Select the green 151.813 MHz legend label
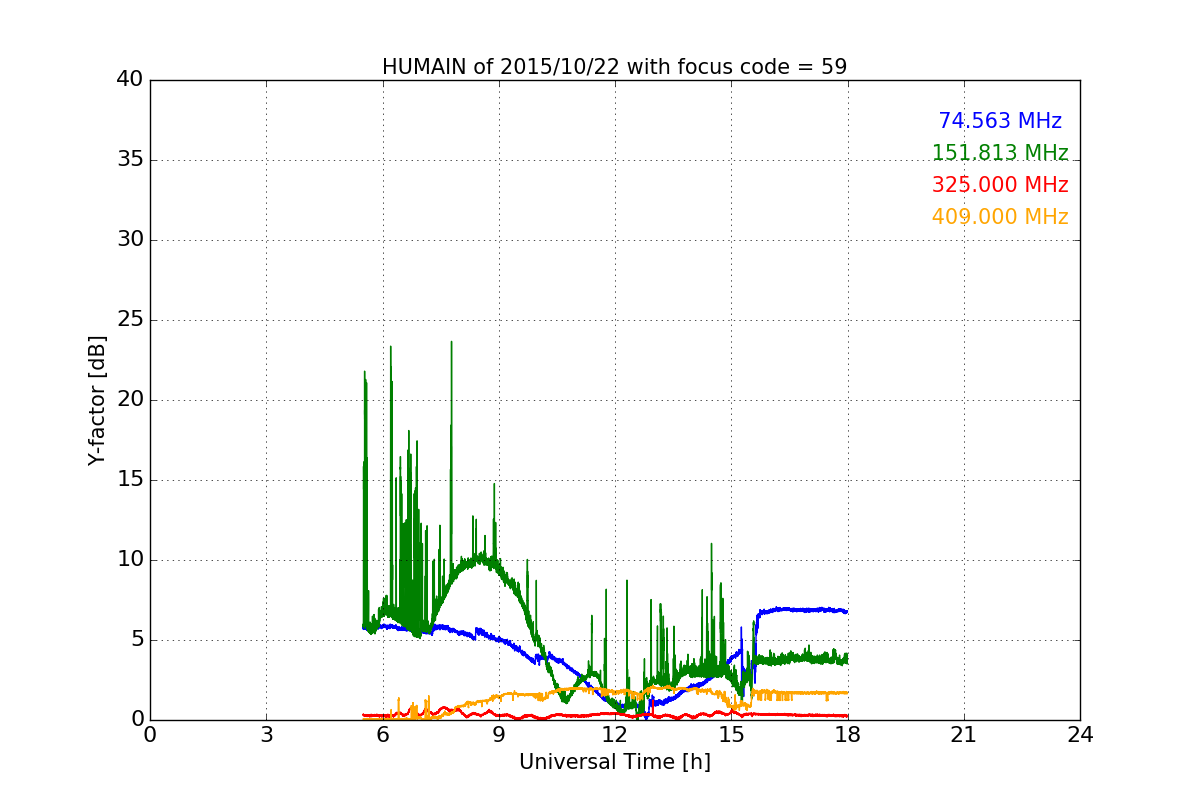This screenshot has height=800, width=1200. [x=1000, y=153]
